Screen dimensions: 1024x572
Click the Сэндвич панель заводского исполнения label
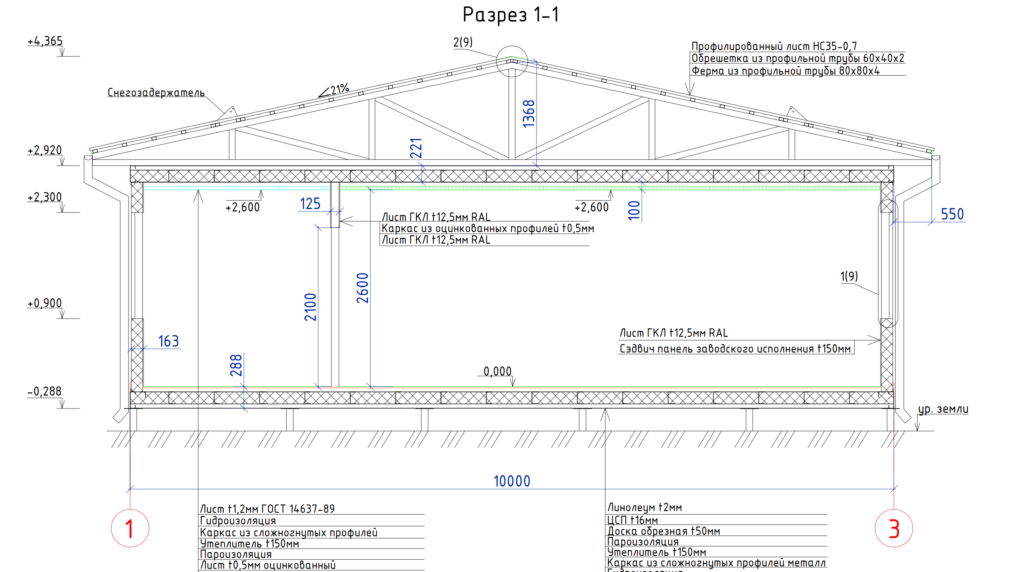click(735, 349)
